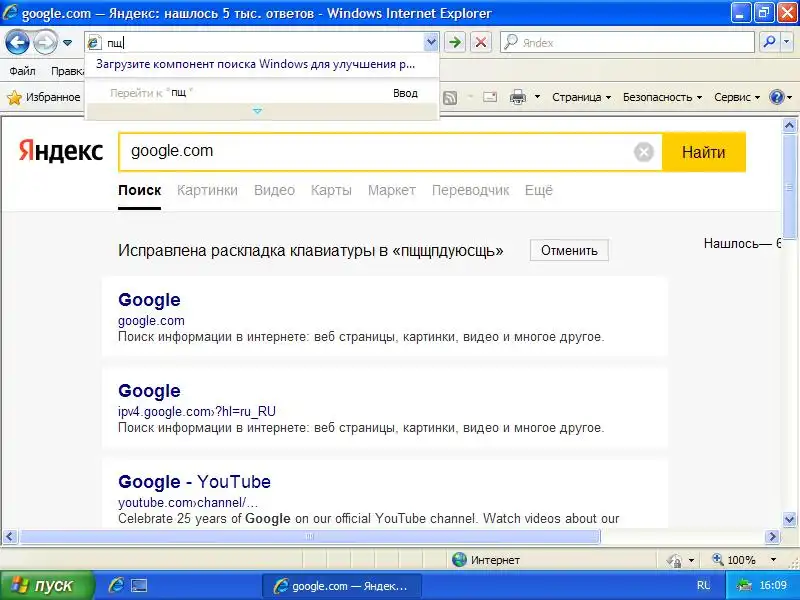Click the 100% zoom level button
Image resolution: width=800 pixels, height=600 pixels.
click(x=734, y=560)
